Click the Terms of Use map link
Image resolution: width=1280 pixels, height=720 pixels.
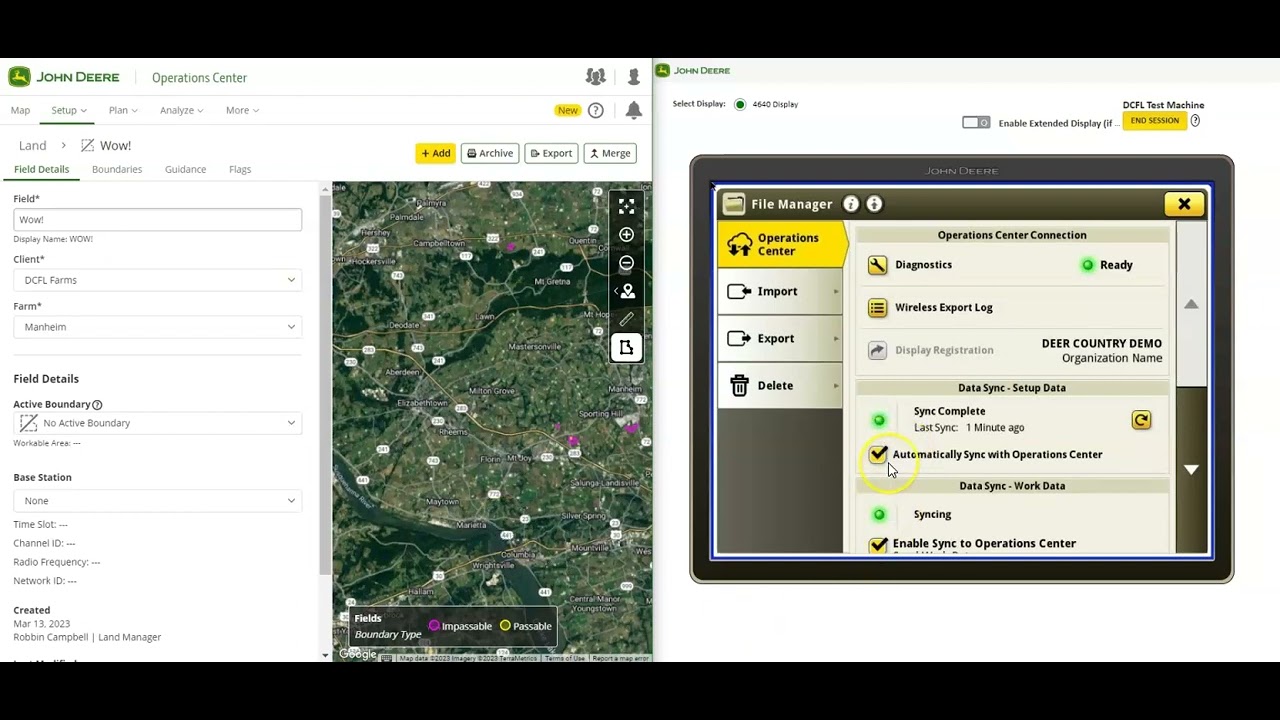coord(565,658)
